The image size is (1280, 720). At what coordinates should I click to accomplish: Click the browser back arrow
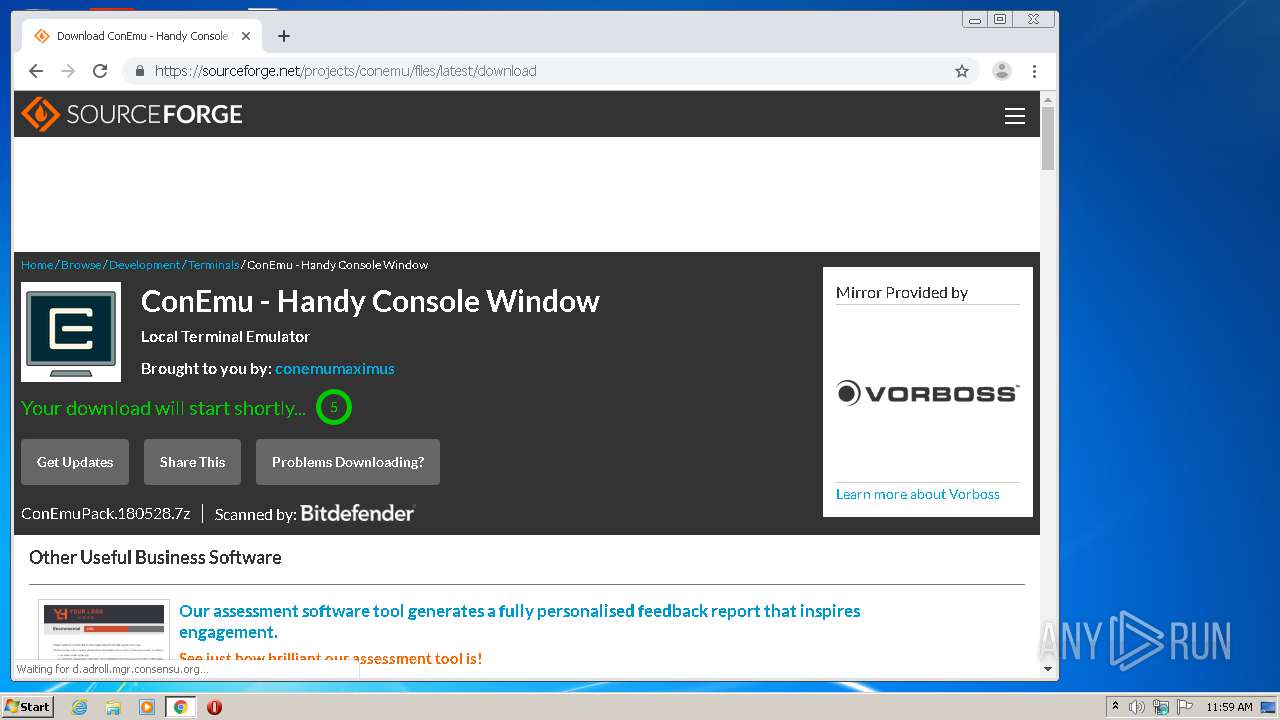click(x=36, y=71)
